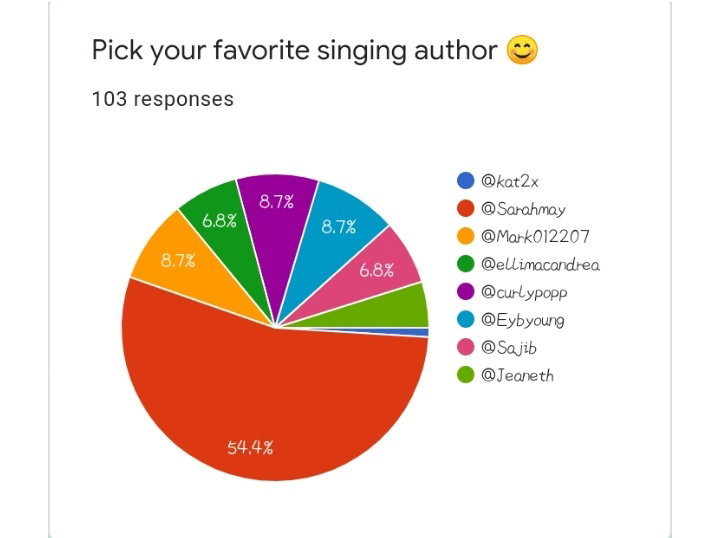Select the @Sarahmay legend label

(523, 210)
